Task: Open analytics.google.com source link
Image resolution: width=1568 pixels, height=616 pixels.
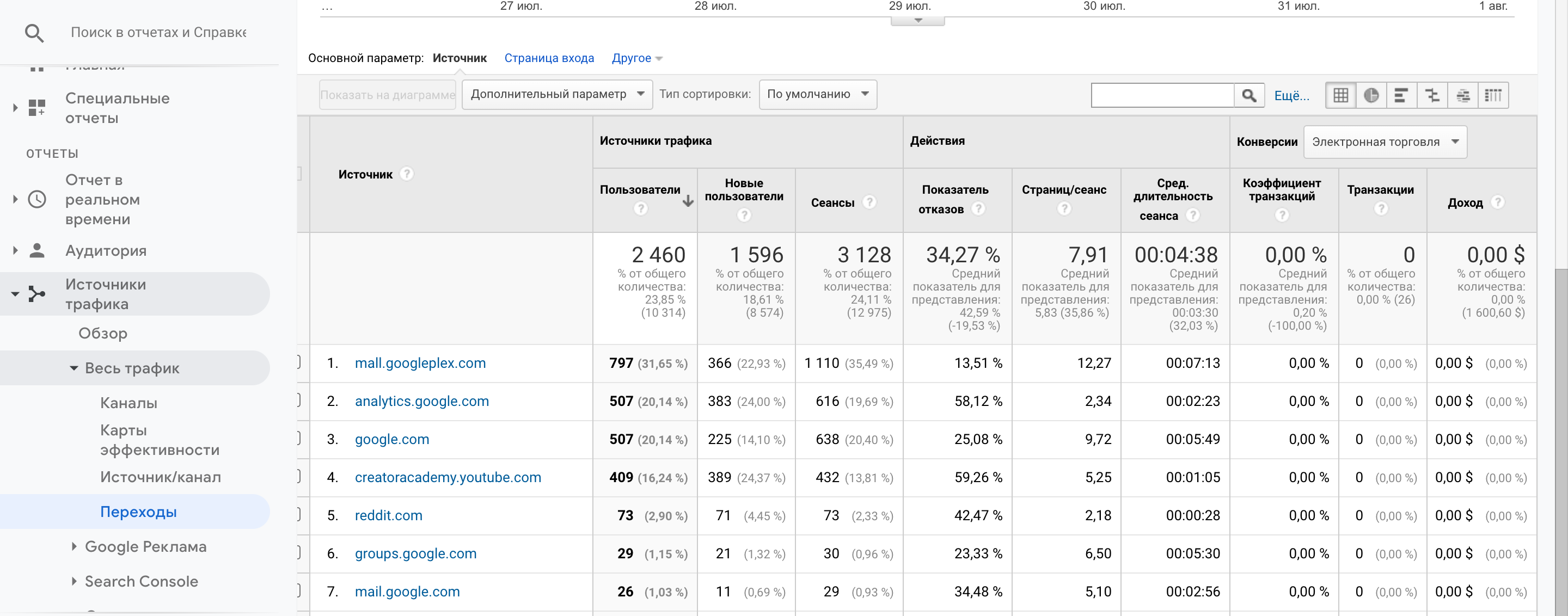Action: point(422,402)
